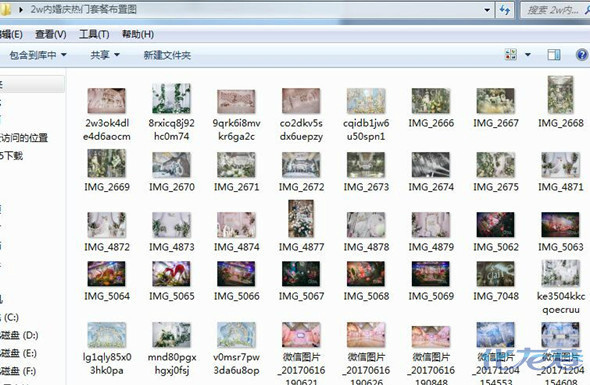This screenshot has height=385, width=590.
Task: Open the 查看(V) menu
Action: tap(51, 35)
